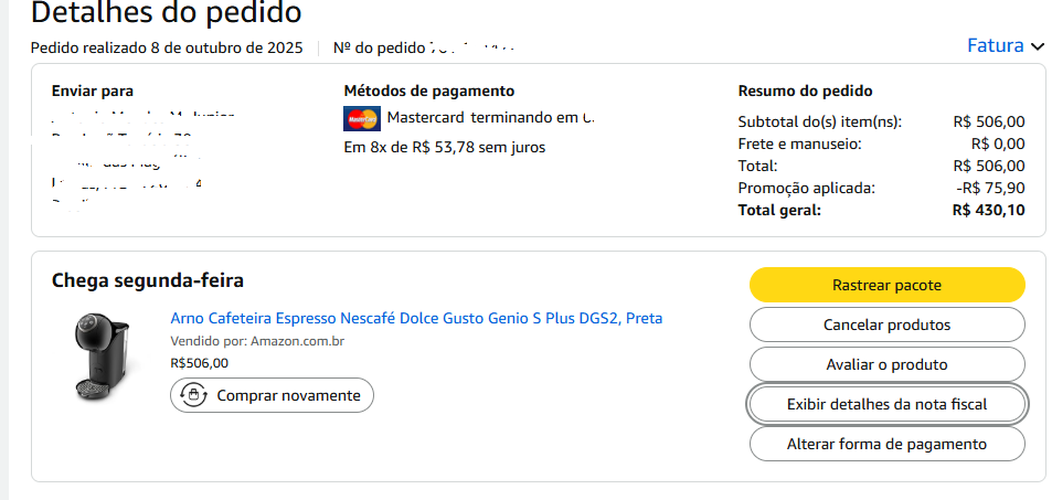Viewport: 1052px width, 500px height.
Task: Open Avaliar o produto
Action: click(886, 365)
